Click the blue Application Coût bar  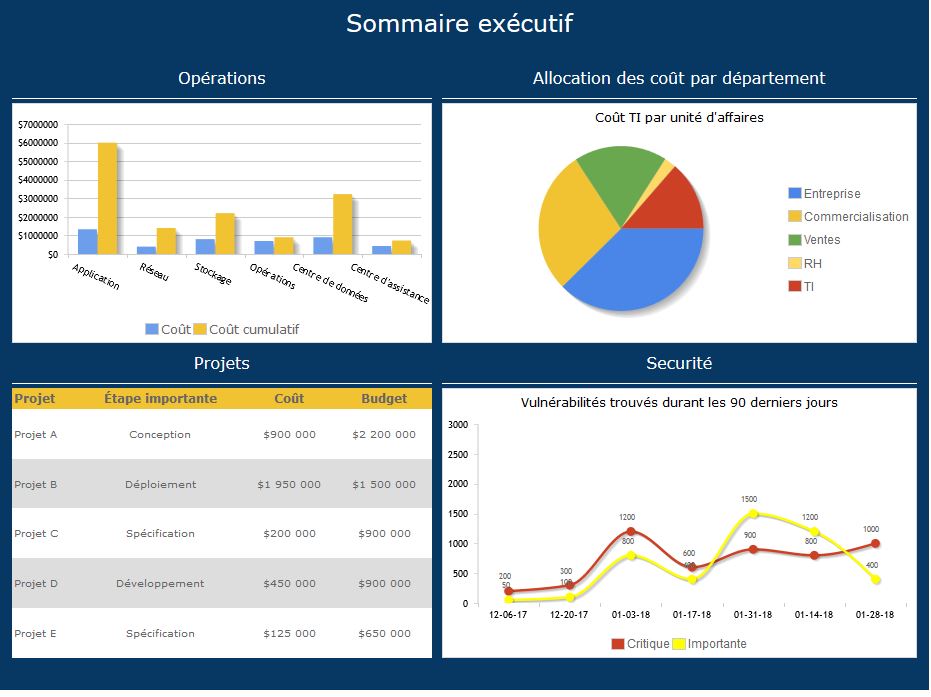[x=87, y=242]
